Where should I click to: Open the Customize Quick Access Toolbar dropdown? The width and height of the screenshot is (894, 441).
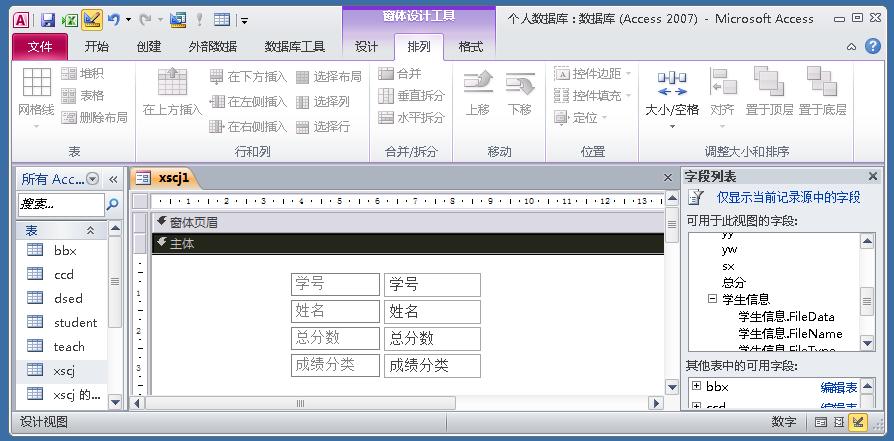pos(244,21)
